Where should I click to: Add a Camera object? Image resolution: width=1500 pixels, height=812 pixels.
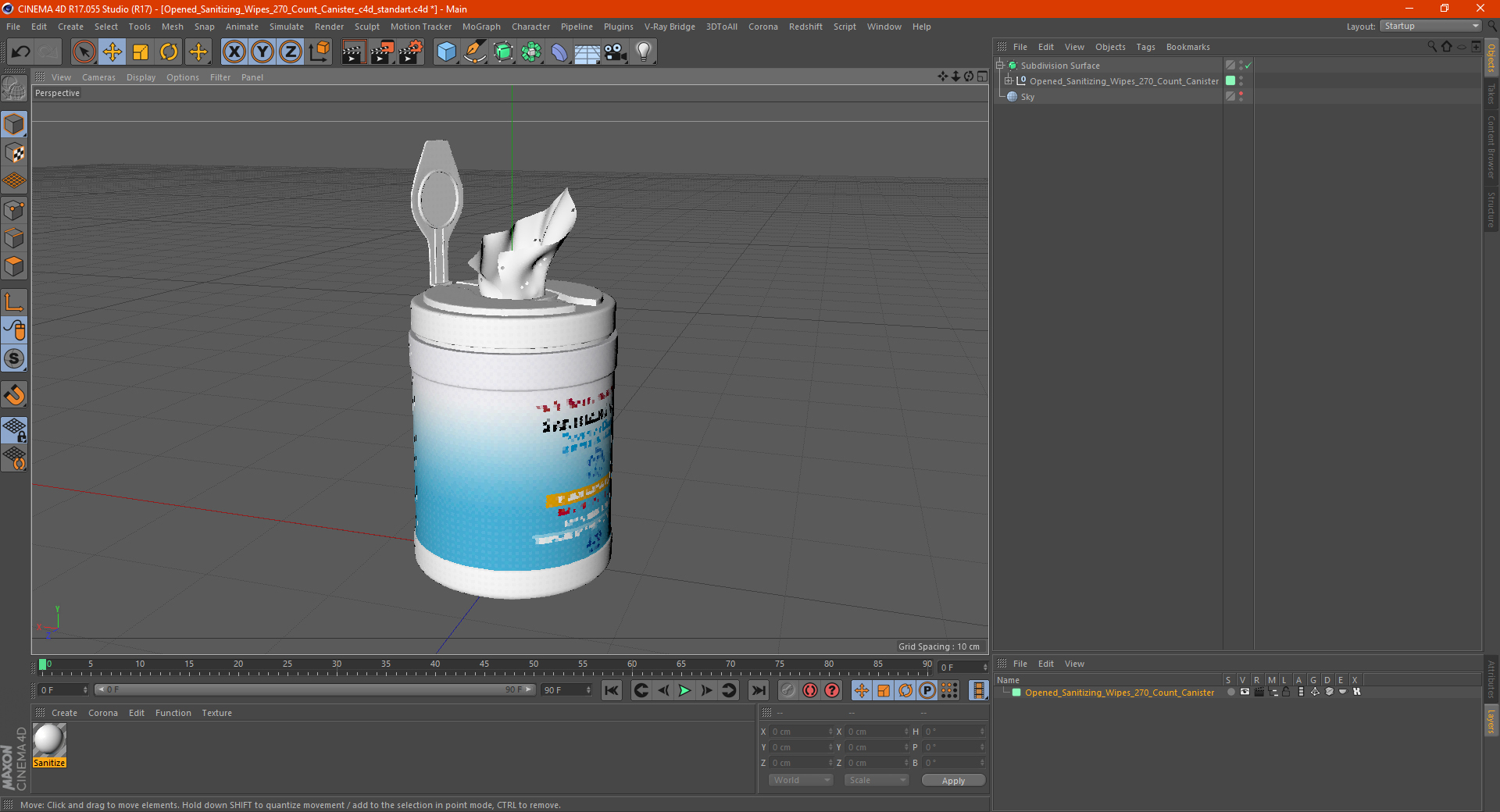click(616, 52)
